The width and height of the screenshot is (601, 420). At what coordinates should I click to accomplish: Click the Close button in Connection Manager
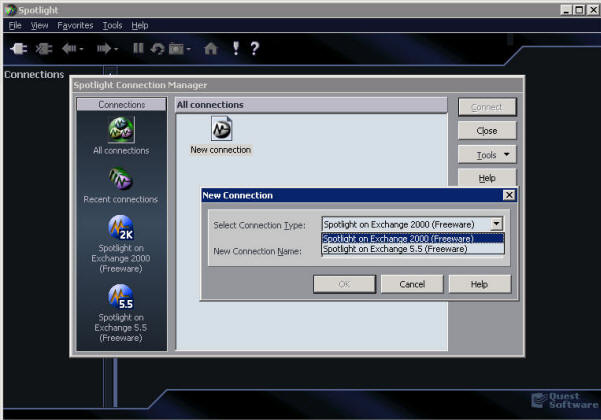[487, 131]
